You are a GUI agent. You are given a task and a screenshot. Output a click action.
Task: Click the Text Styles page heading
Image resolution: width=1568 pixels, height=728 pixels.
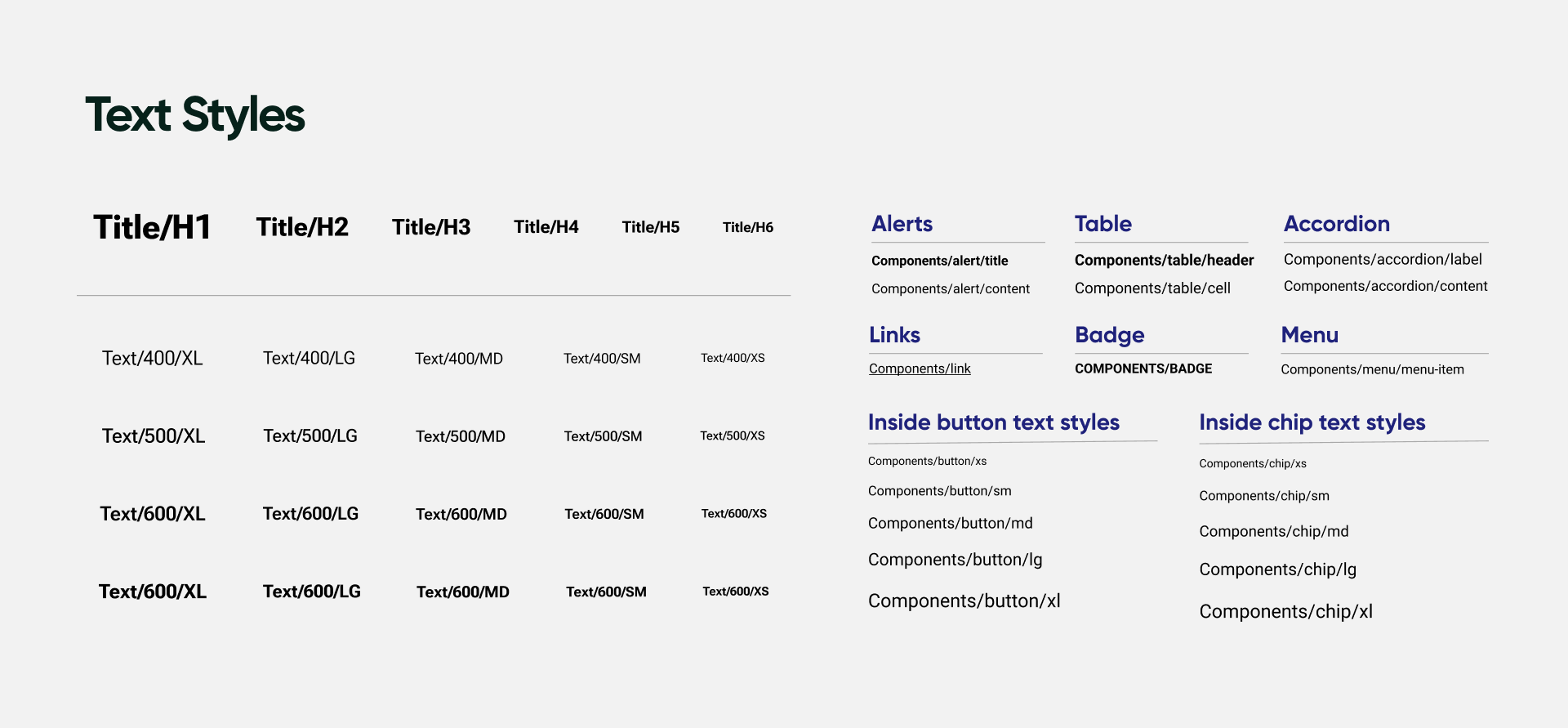[x=195, y=114]
